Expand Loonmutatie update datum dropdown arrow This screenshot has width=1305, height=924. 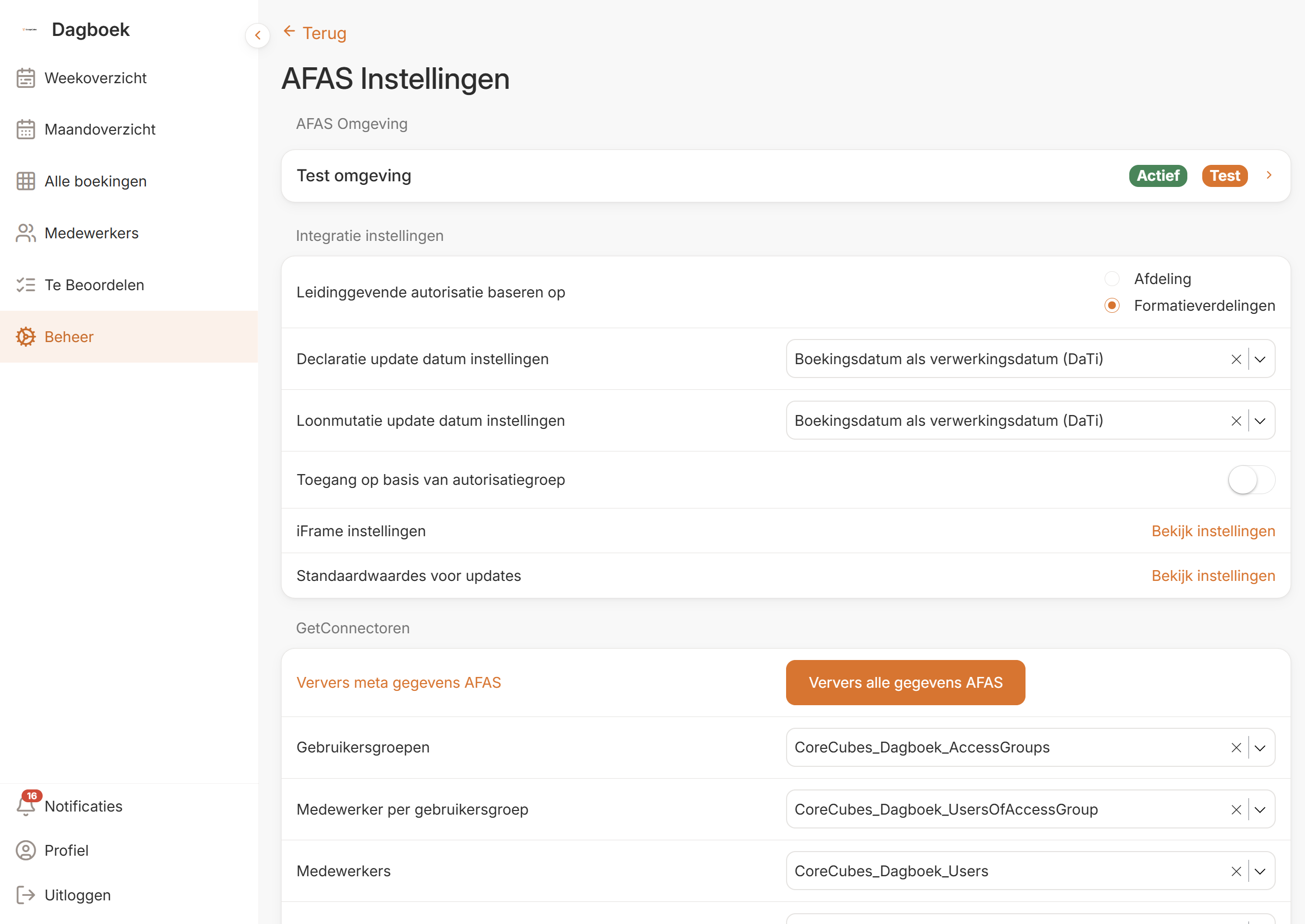coord(1260,421)
